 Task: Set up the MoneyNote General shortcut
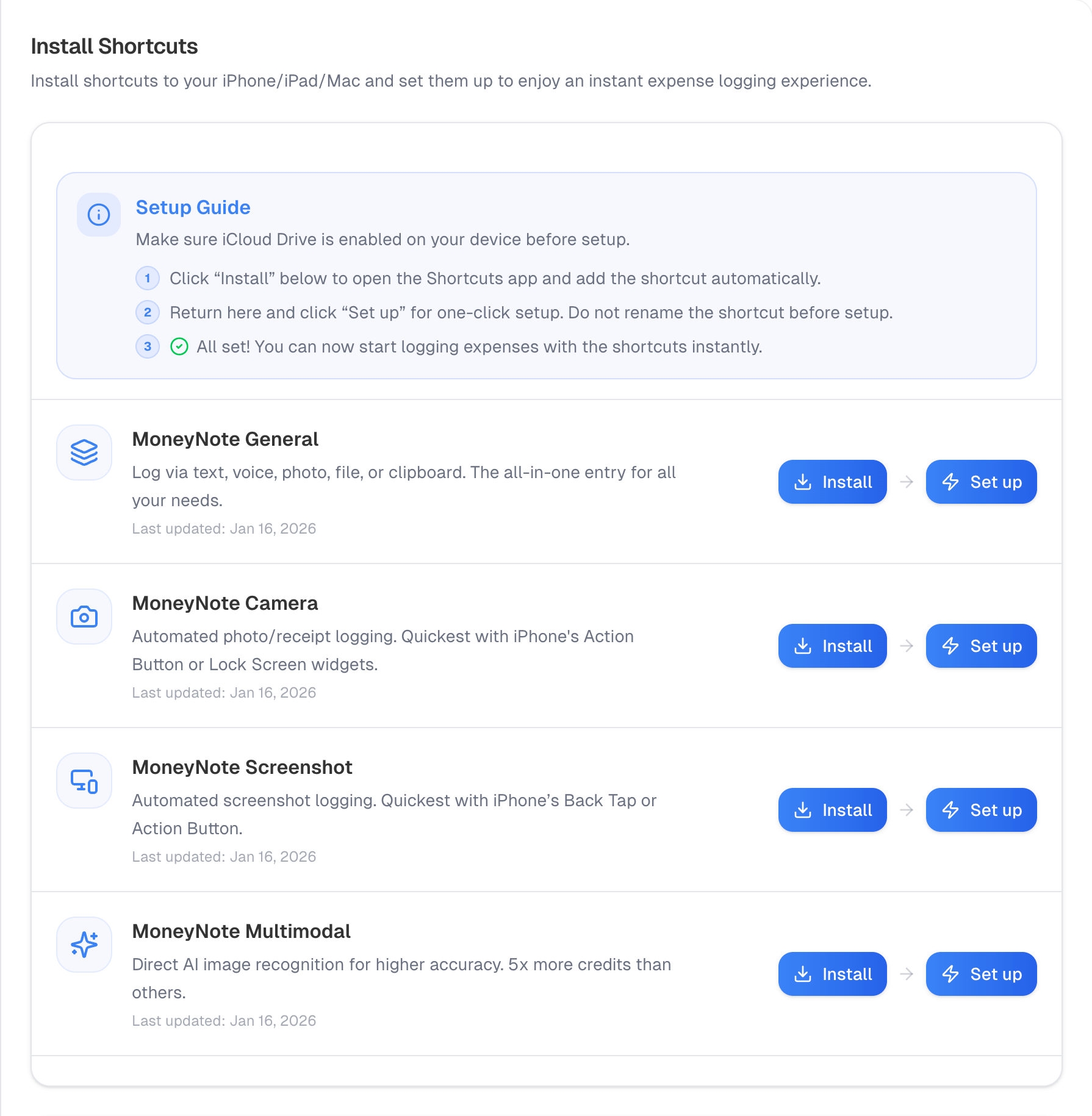[x=981, y=482]
